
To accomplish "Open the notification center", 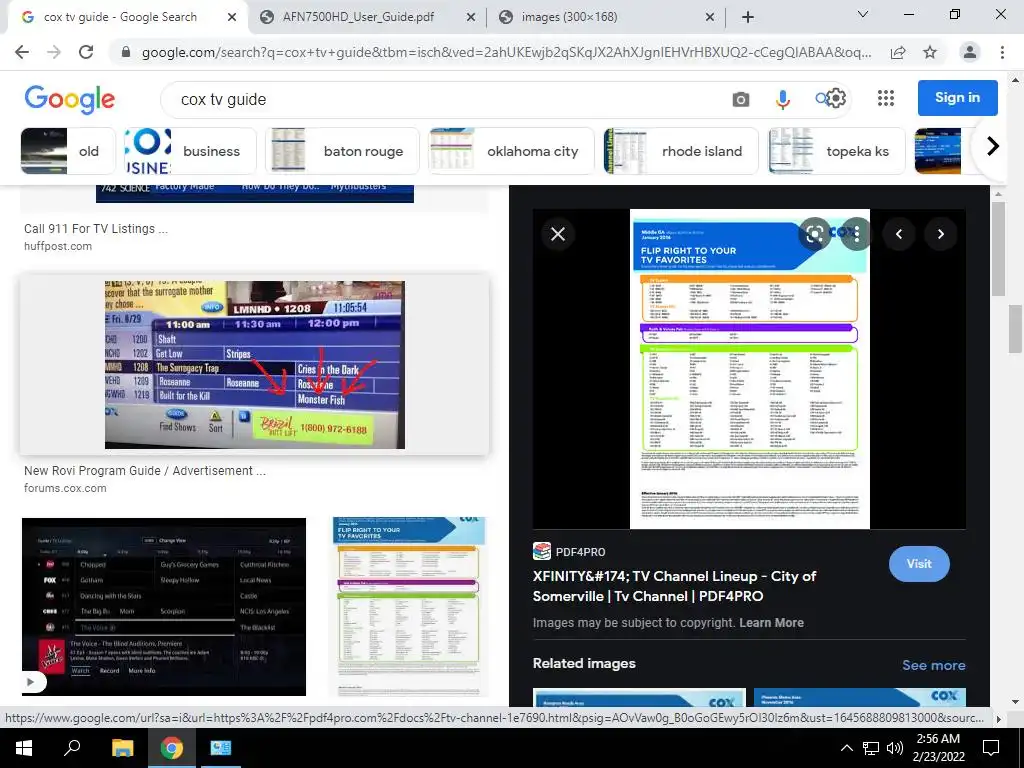I will [x=991, y=748].
